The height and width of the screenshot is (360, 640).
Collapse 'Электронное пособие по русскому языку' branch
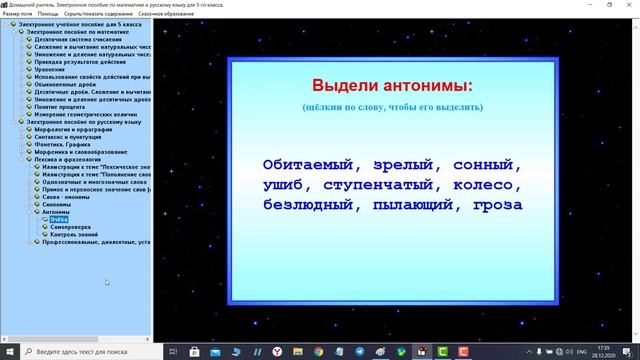[14, 122]
